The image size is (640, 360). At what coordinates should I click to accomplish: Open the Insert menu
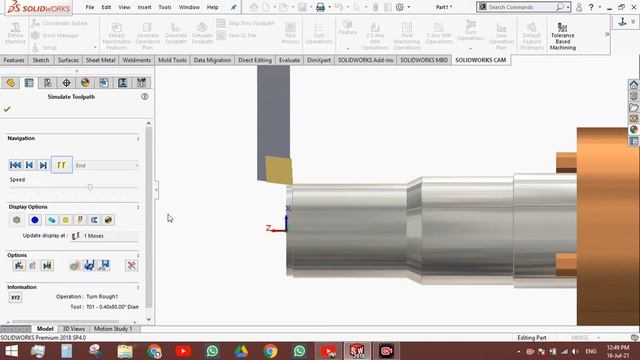click(x=144, y=7)
